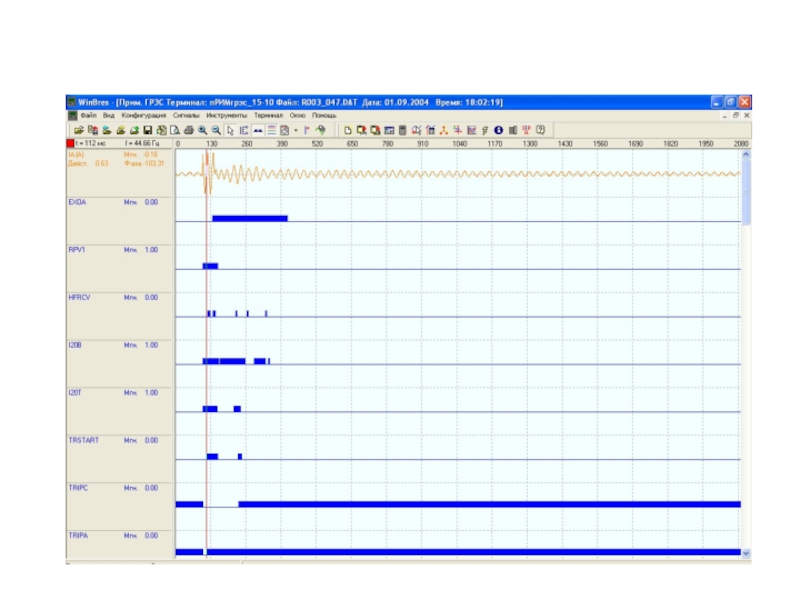Click the printer icon
The width and height of the screenshot is (800, 600).
click(x=188, y=131)
